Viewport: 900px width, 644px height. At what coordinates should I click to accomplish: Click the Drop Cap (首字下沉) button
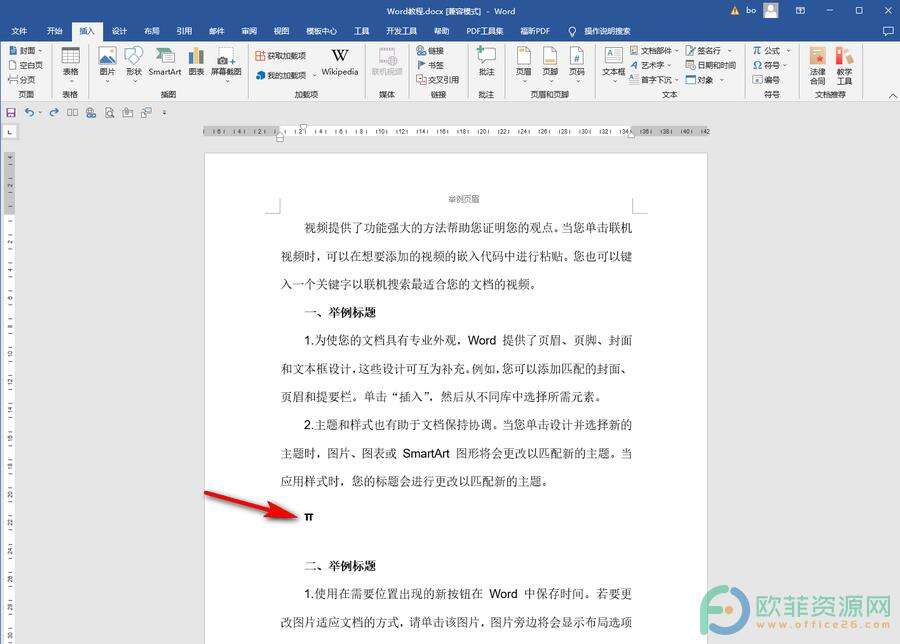[650, 79]
